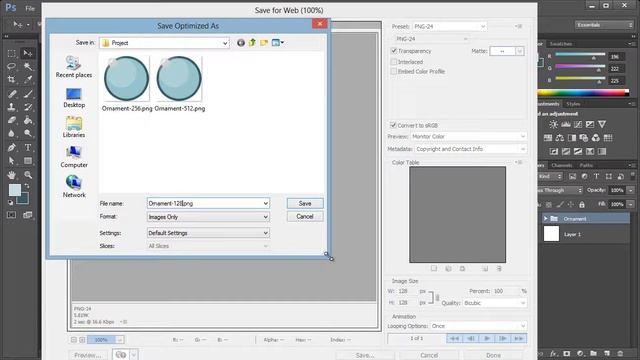
Task: Switch to the Styles tab
Action: pyautogui.click(x=573, y=104)
